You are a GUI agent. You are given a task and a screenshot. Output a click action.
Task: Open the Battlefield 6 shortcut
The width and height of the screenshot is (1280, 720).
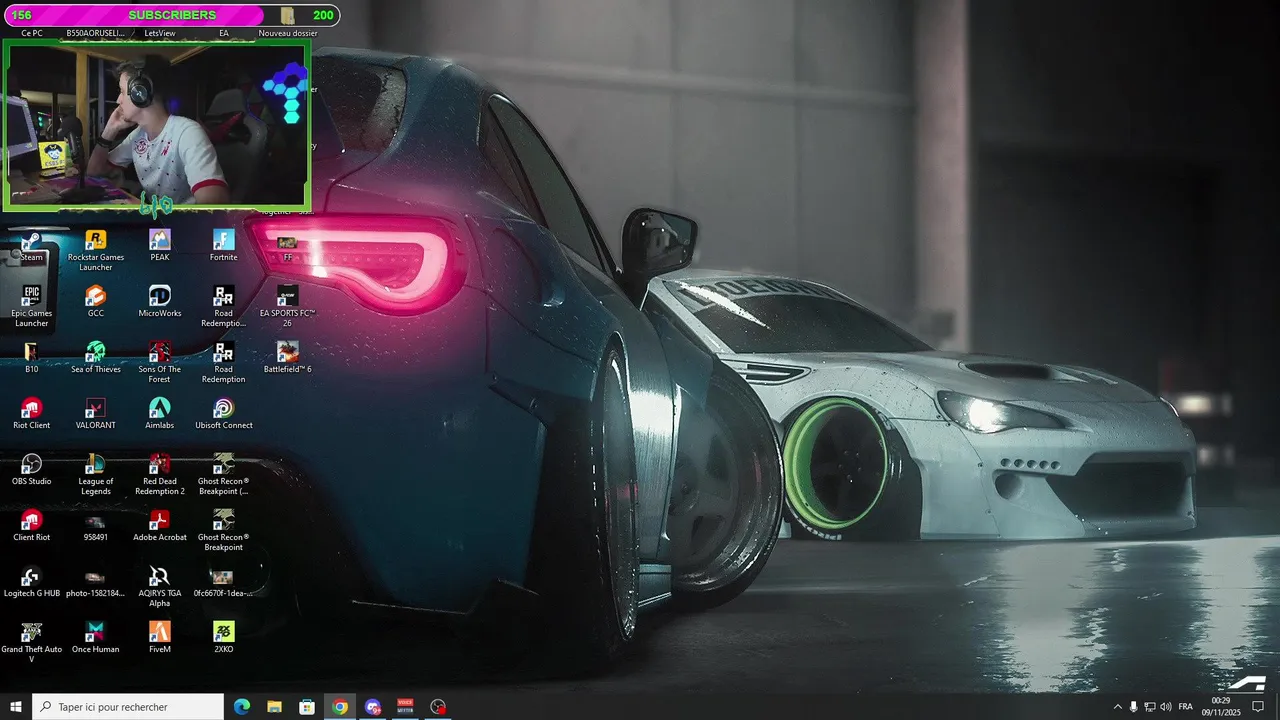pyautogui.click(x=288, y=358)
